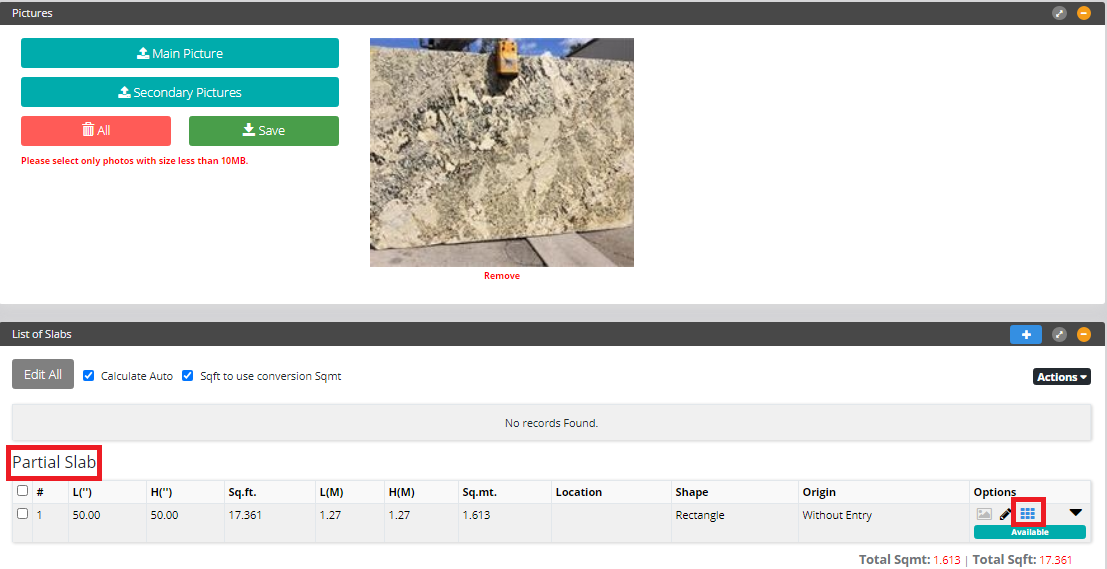Open the Actions dropdown menu
The height and width of the screenshot is (569, 1107).
pos(1061,377)
